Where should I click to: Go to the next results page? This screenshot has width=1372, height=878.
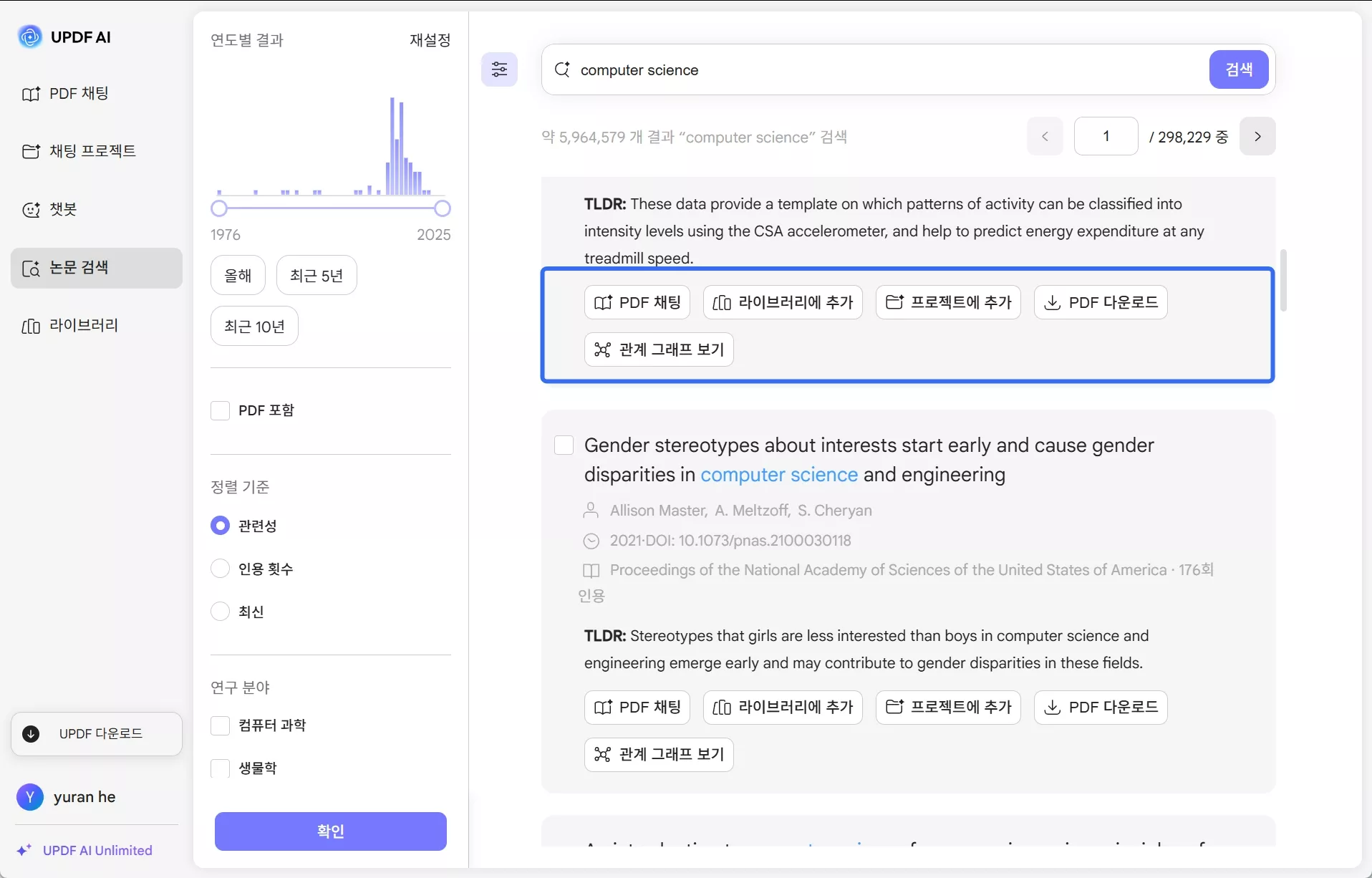click(x=1257, y=136)
